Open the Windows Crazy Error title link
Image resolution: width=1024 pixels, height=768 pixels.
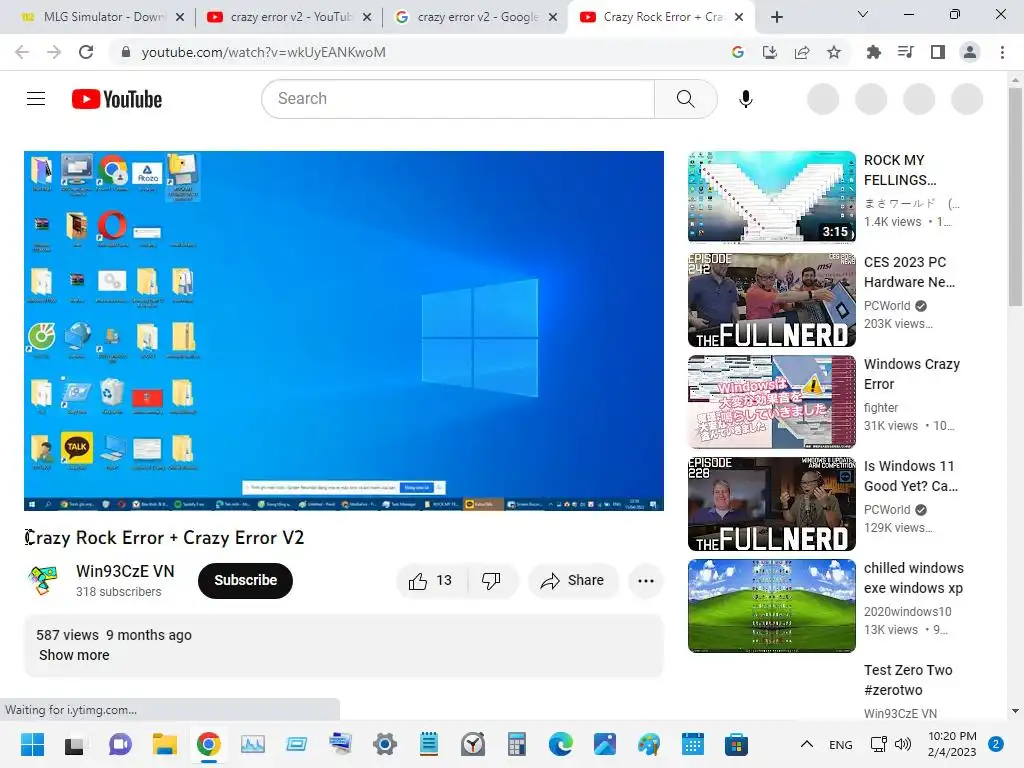pyautogui.click(x=912, y=374)
